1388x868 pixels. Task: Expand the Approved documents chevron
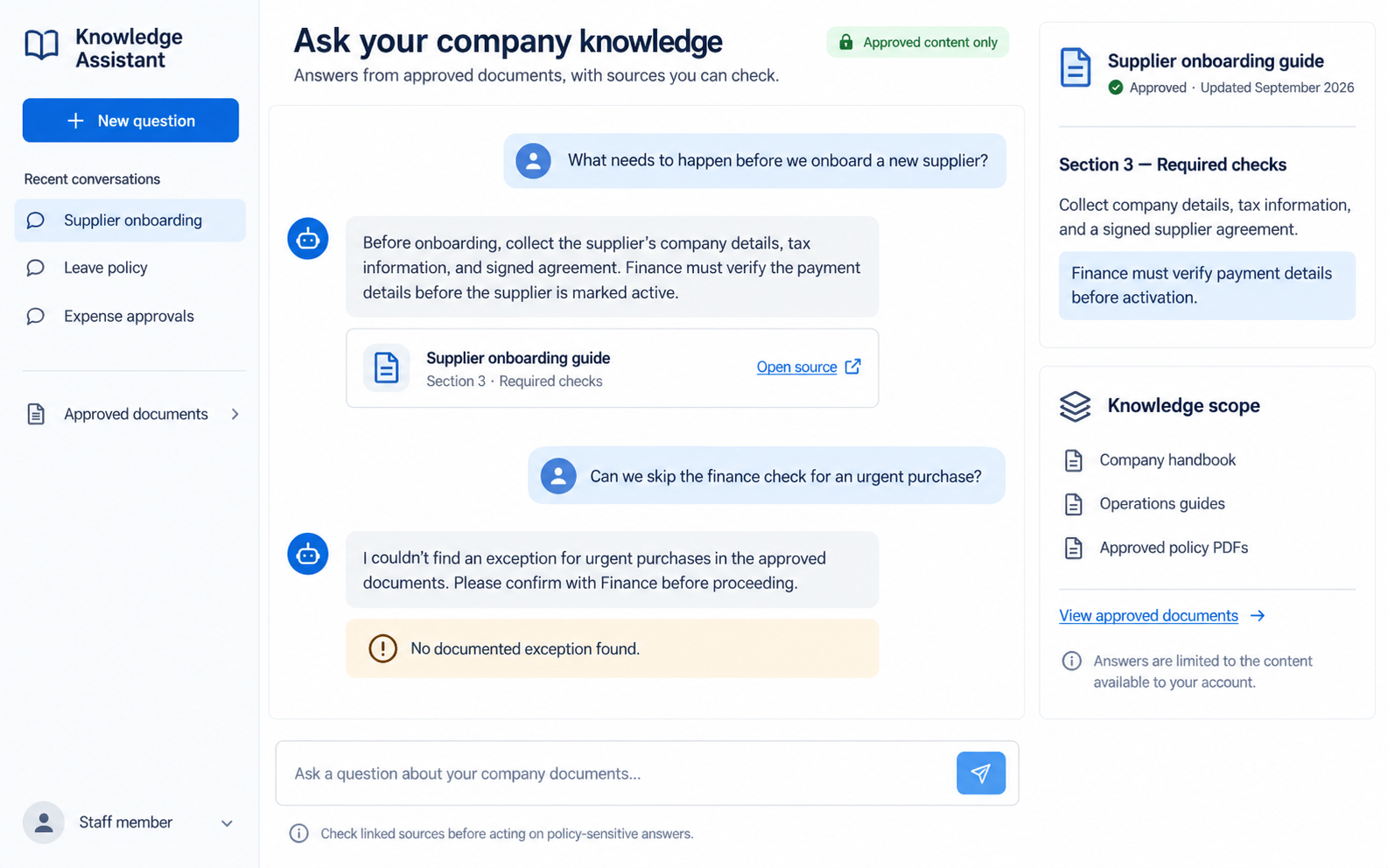coord(235,414)
